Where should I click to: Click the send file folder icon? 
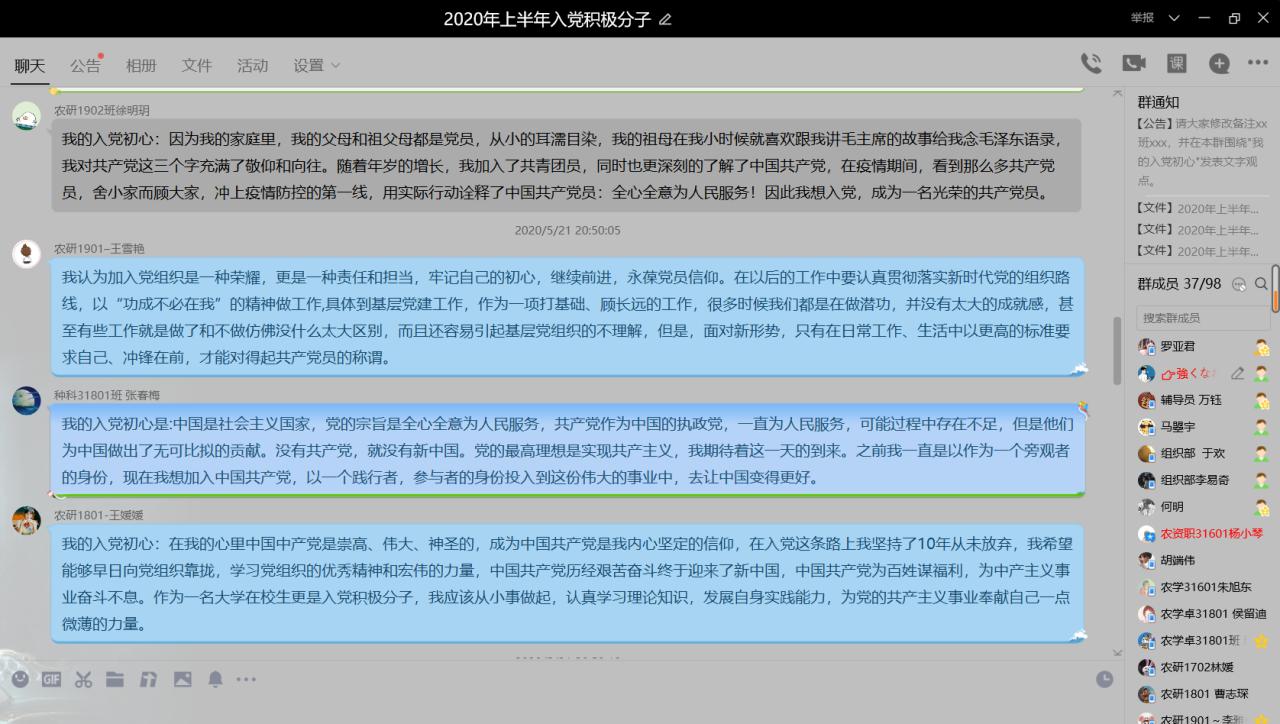pyautogui.click(x=115, y=679)
